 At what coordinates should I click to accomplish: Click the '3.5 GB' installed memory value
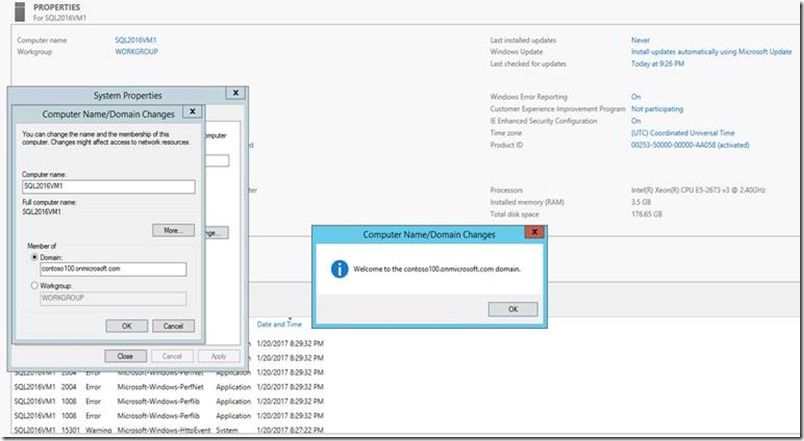[x=641, y=202]
